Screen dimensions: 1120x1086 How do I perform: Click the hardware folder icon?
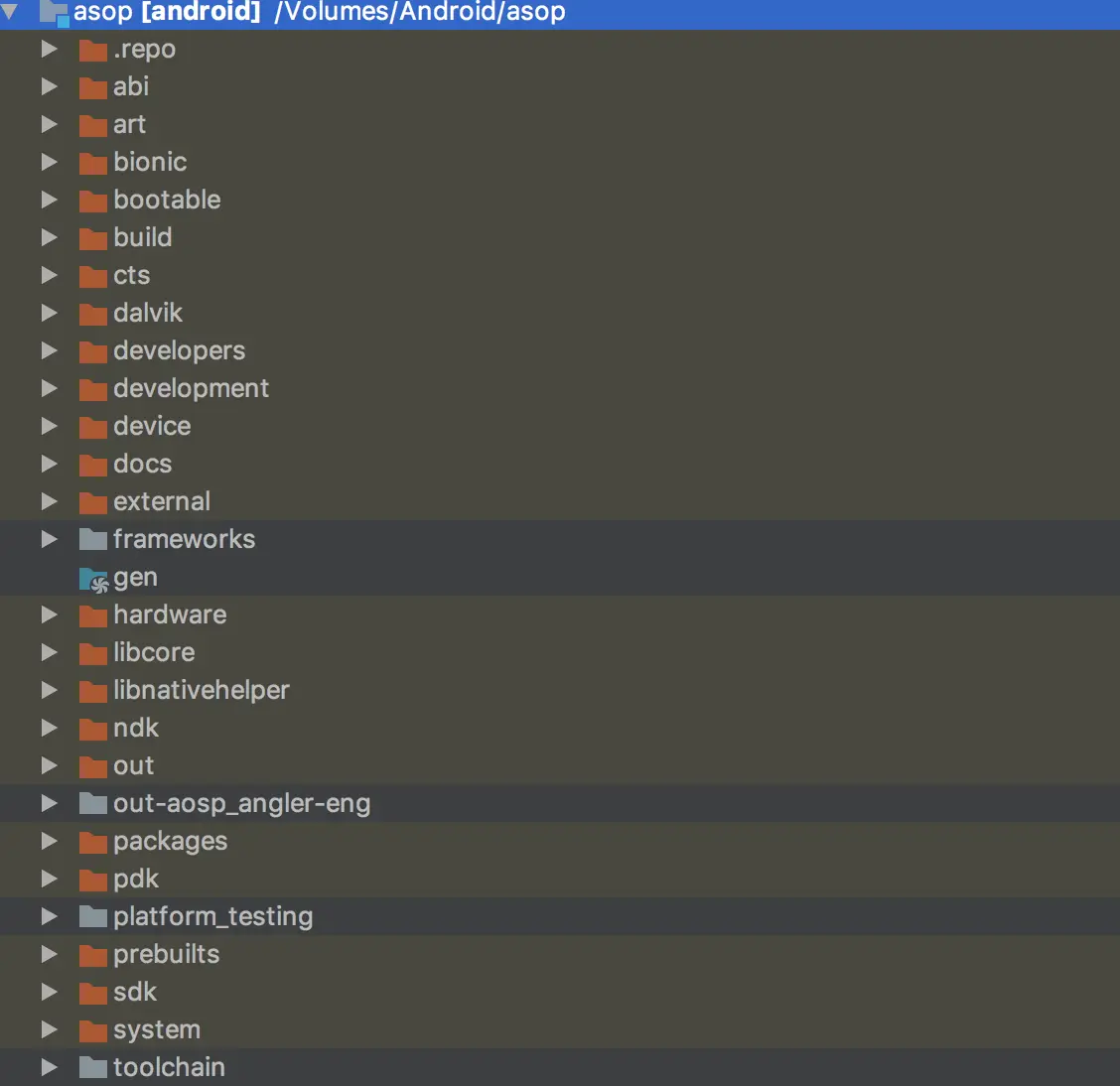[93, 616]
